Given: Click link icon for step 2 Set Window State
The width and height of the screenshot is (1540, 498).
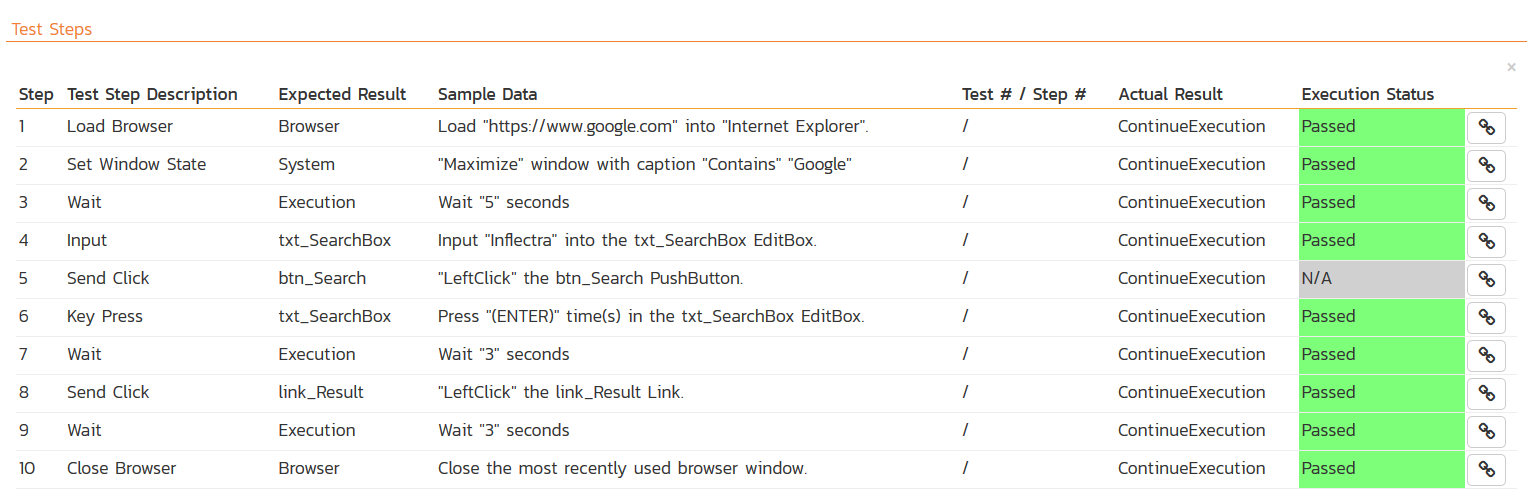Looking at the screenshot, I should [x=1486, y=165].
